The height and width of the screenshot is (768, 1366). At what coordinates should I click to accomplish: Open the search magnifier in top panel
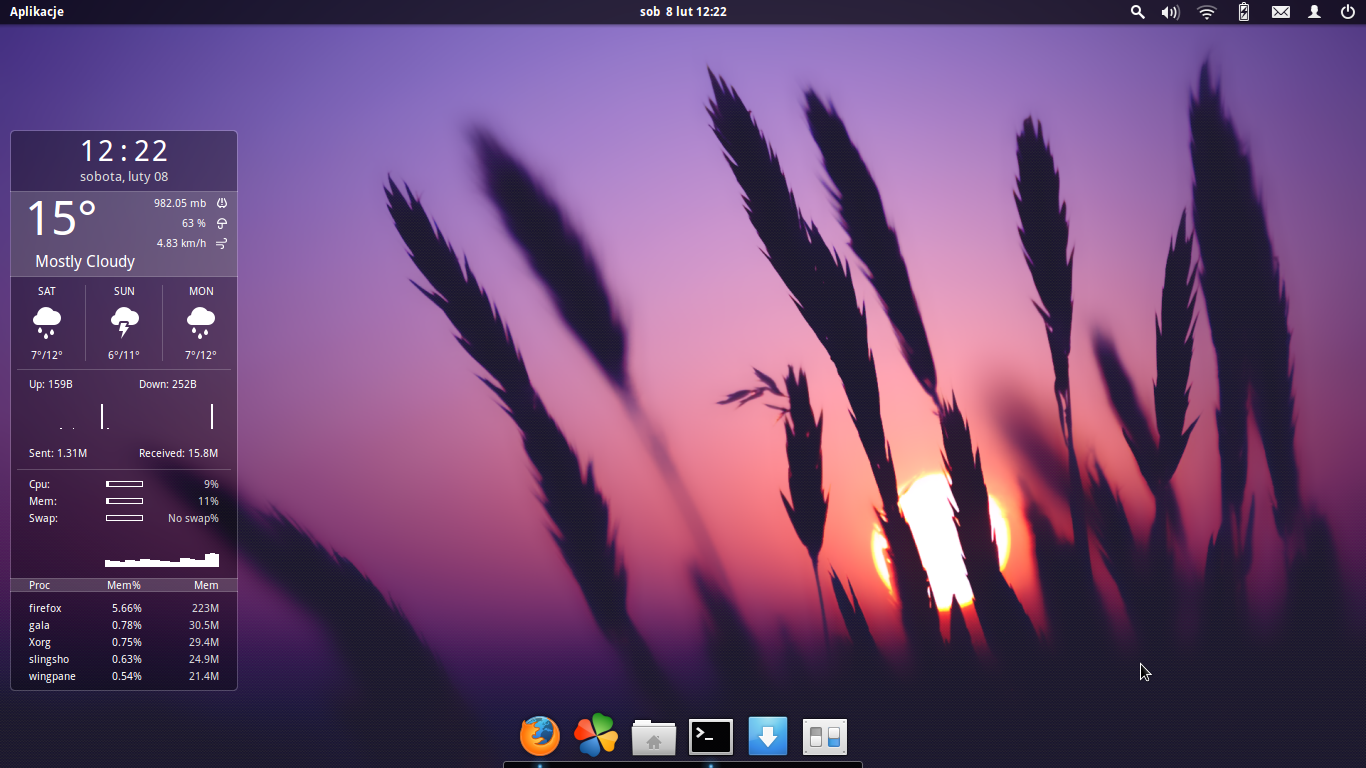(x=1137, y=12)
